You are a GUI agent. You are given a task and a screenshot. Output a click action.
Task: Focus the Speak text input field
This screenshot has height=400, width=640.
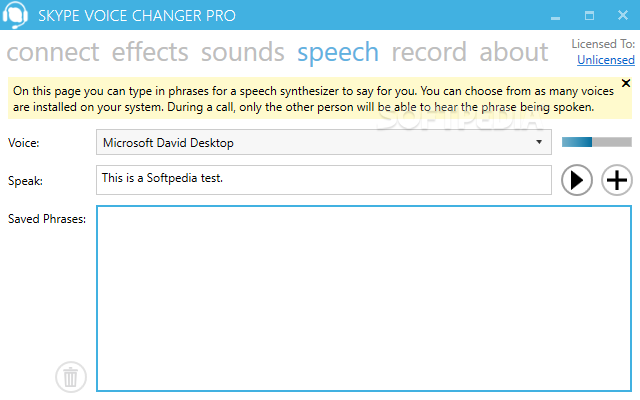coord(324,180)
